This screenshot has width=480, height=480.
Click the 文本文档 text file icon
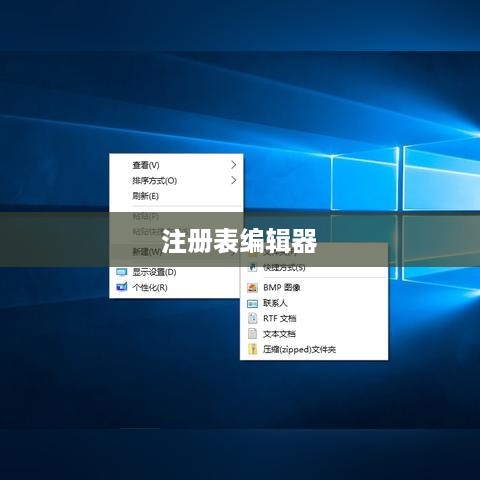tap(253, 334)
